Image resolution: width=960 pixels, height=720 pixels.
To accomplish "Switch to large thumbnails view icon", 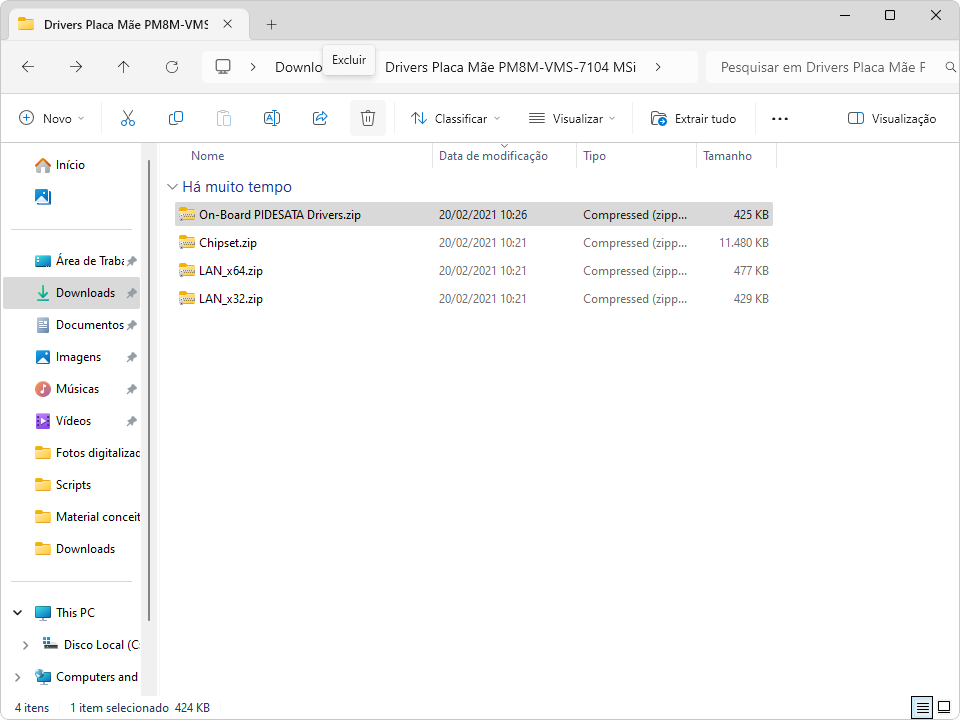I will pyautogui.click(x=944, y=707).
